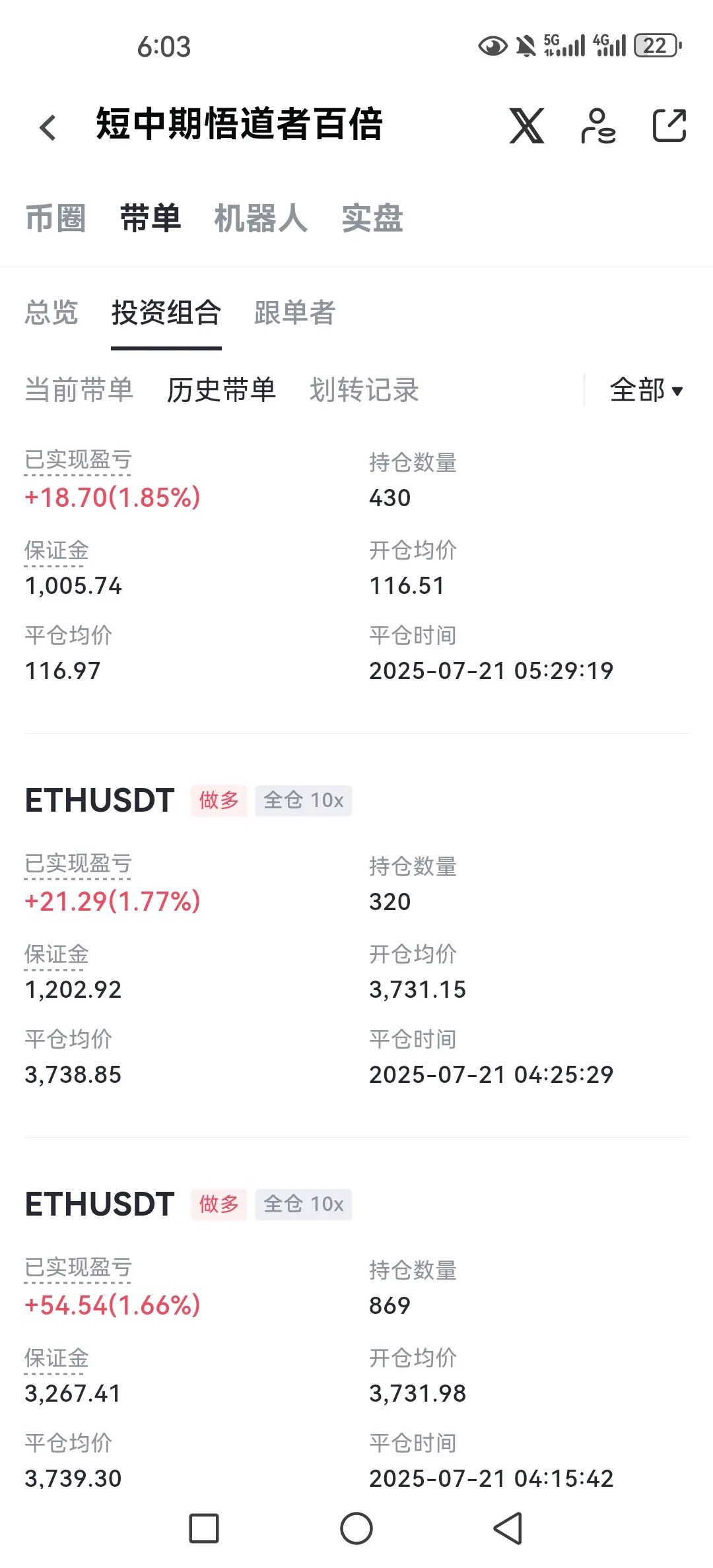The width and height of the screenshot is (713, 1568).
Task: Tap Android recent apps square icon
Action: (x=204, y=1528)
